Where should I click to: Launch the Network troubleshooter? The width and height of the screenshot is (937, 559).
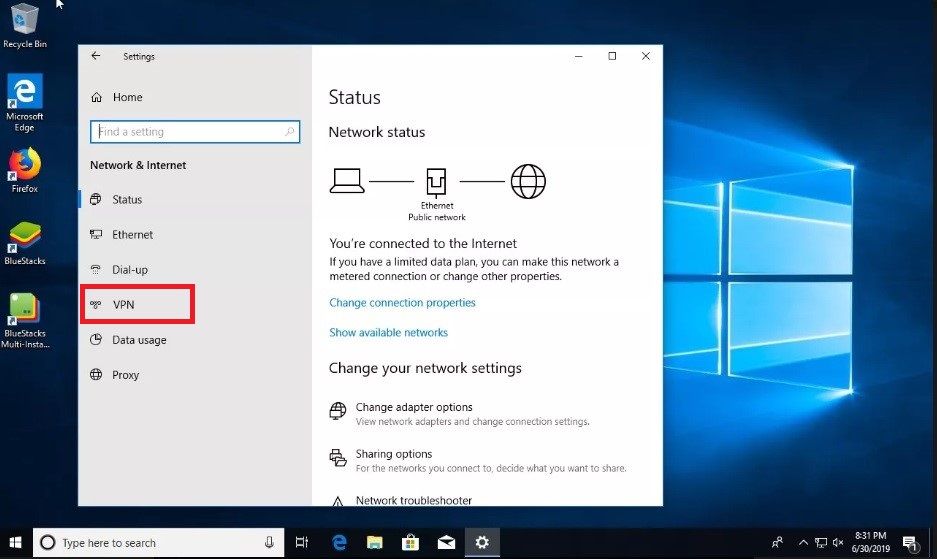[413, 500]
